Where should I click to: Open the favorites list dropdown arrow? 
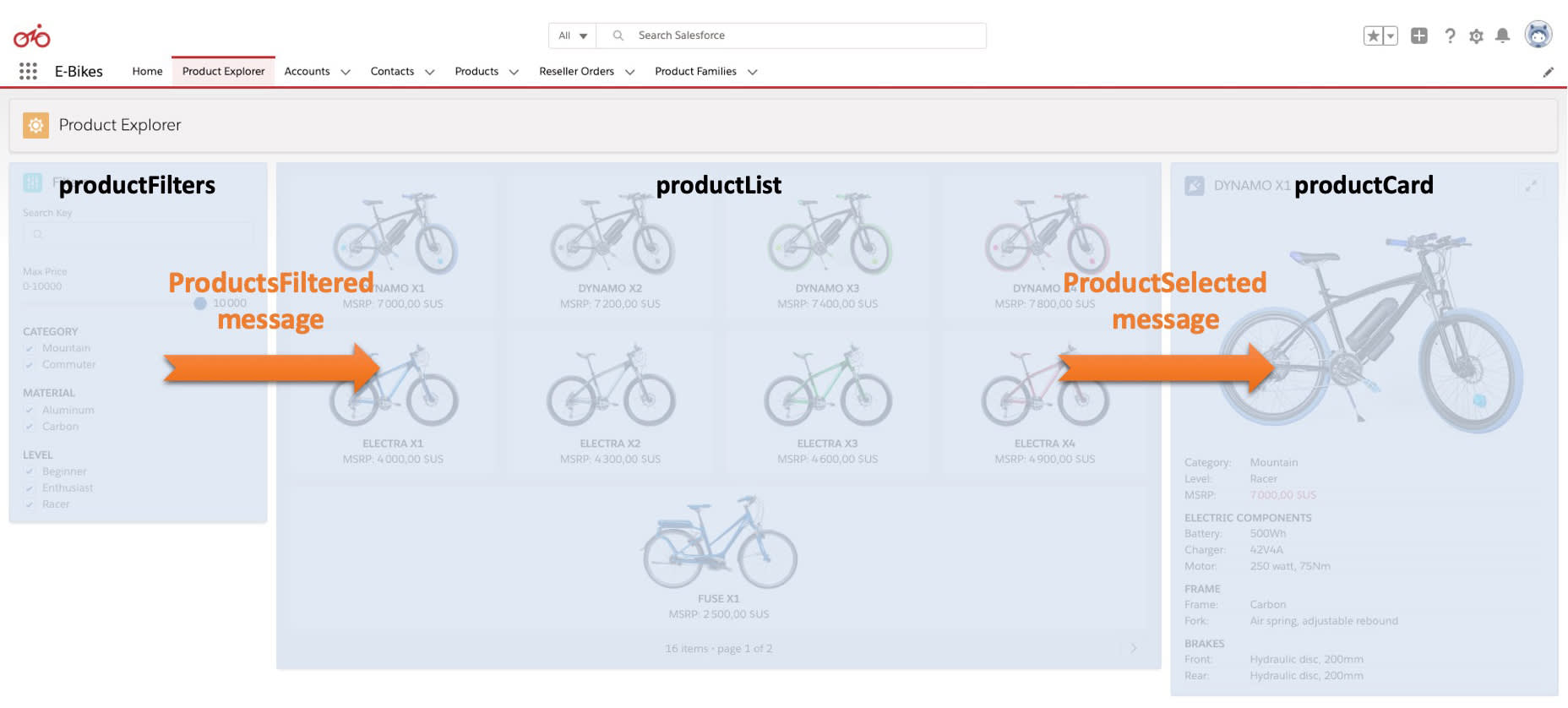[x=1390, y=35]
